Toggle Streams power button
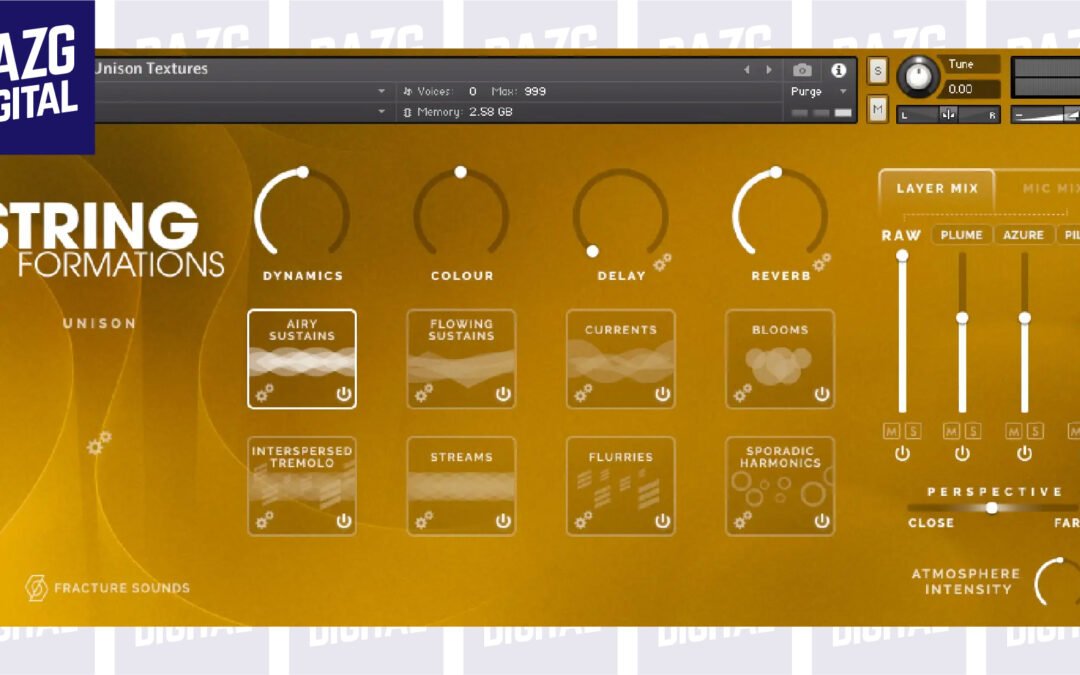The image size is (1080, 675). (503, 521)
